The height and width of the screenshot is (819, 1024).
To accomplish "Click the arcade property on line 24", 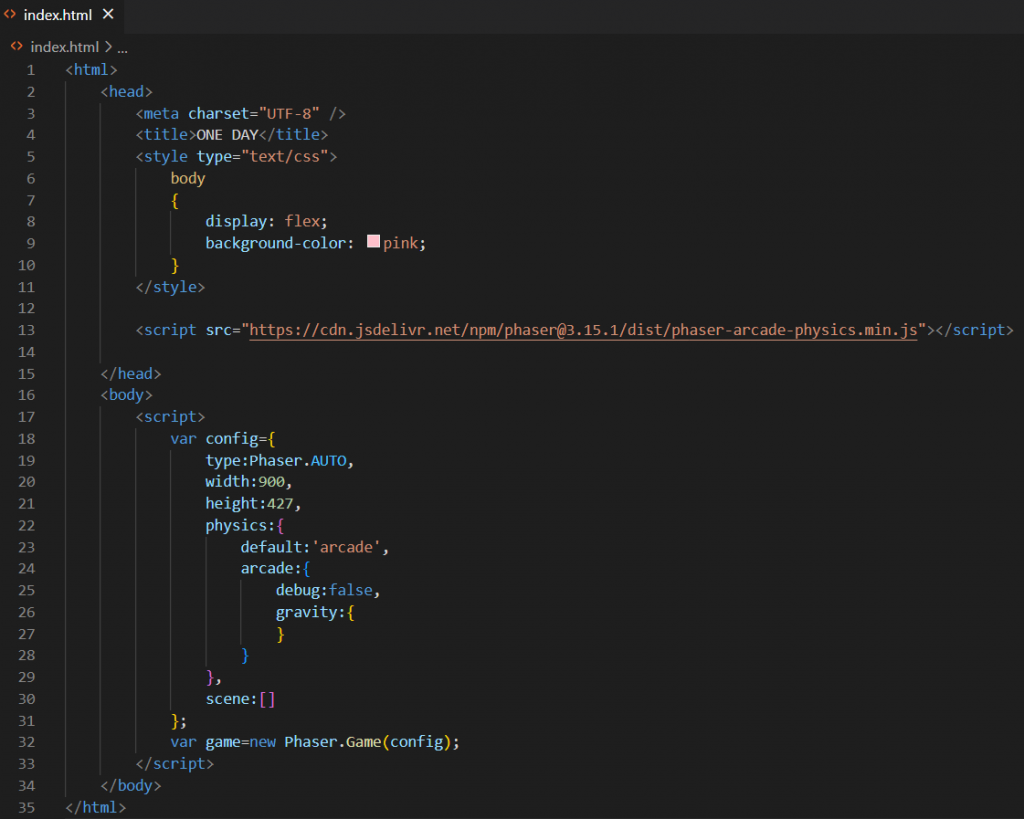I will (x=267, y=569).
